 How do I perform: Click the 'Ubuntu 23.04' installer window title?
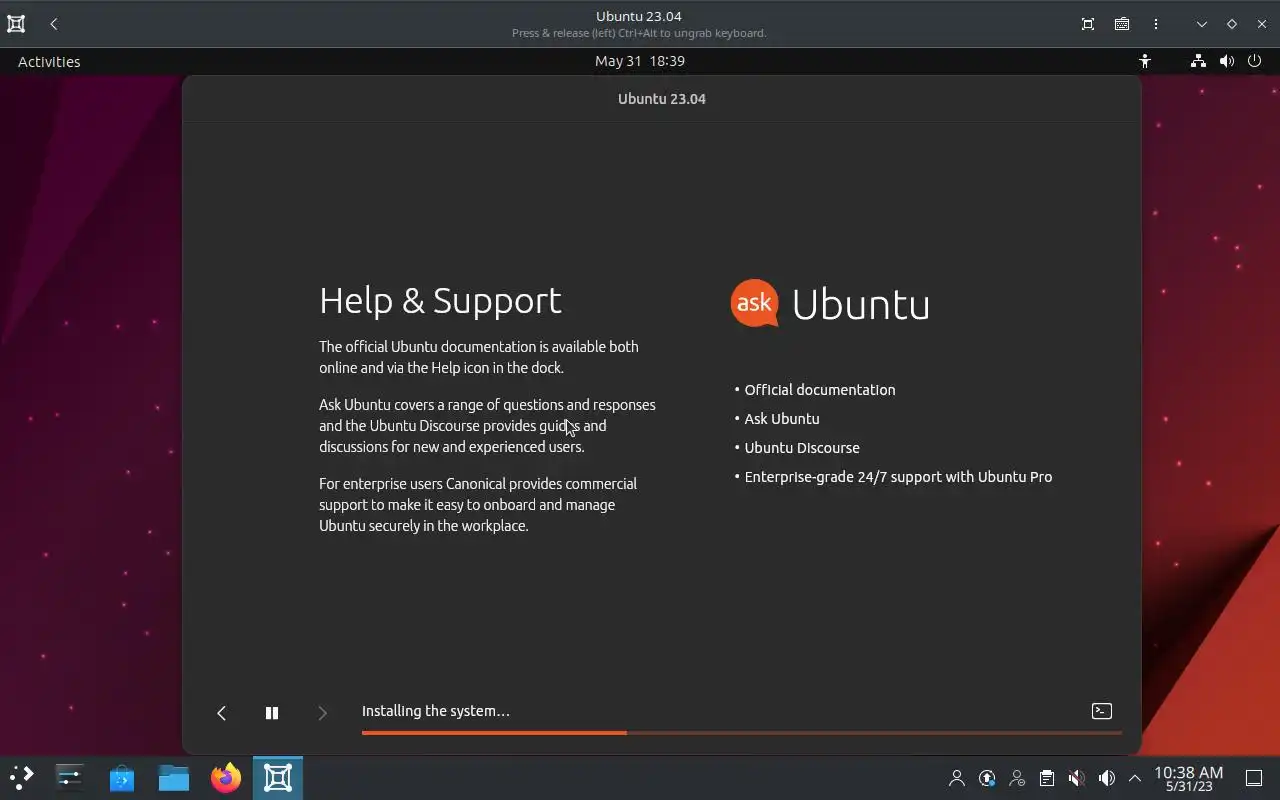coord(662,99)
